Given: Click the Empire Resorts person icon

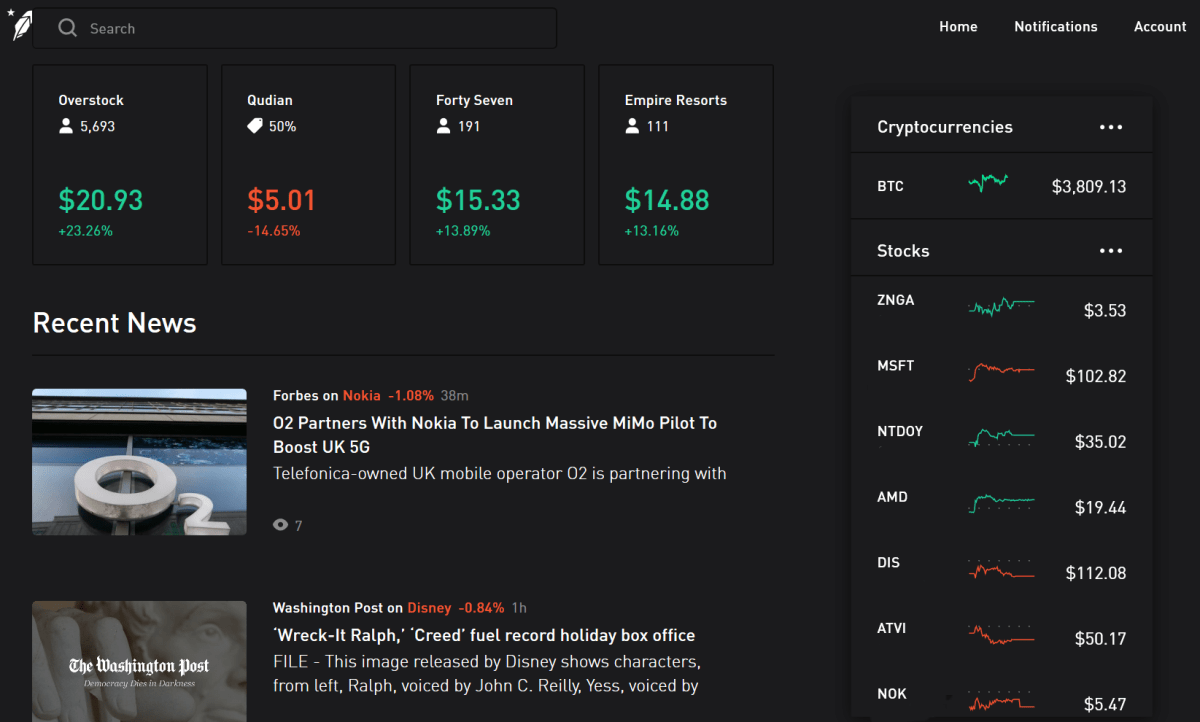Looking at the screenshot, I should point(632,126).
